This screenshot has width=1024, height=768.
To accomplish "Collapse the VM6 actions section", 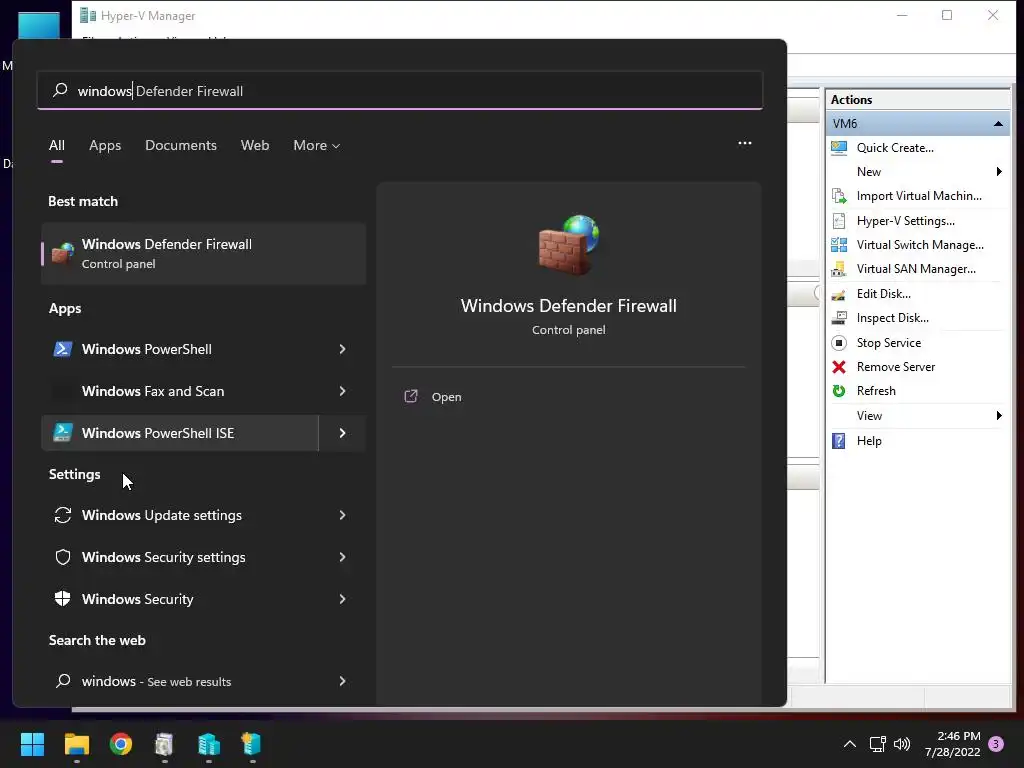I will [x=998, y=123].
